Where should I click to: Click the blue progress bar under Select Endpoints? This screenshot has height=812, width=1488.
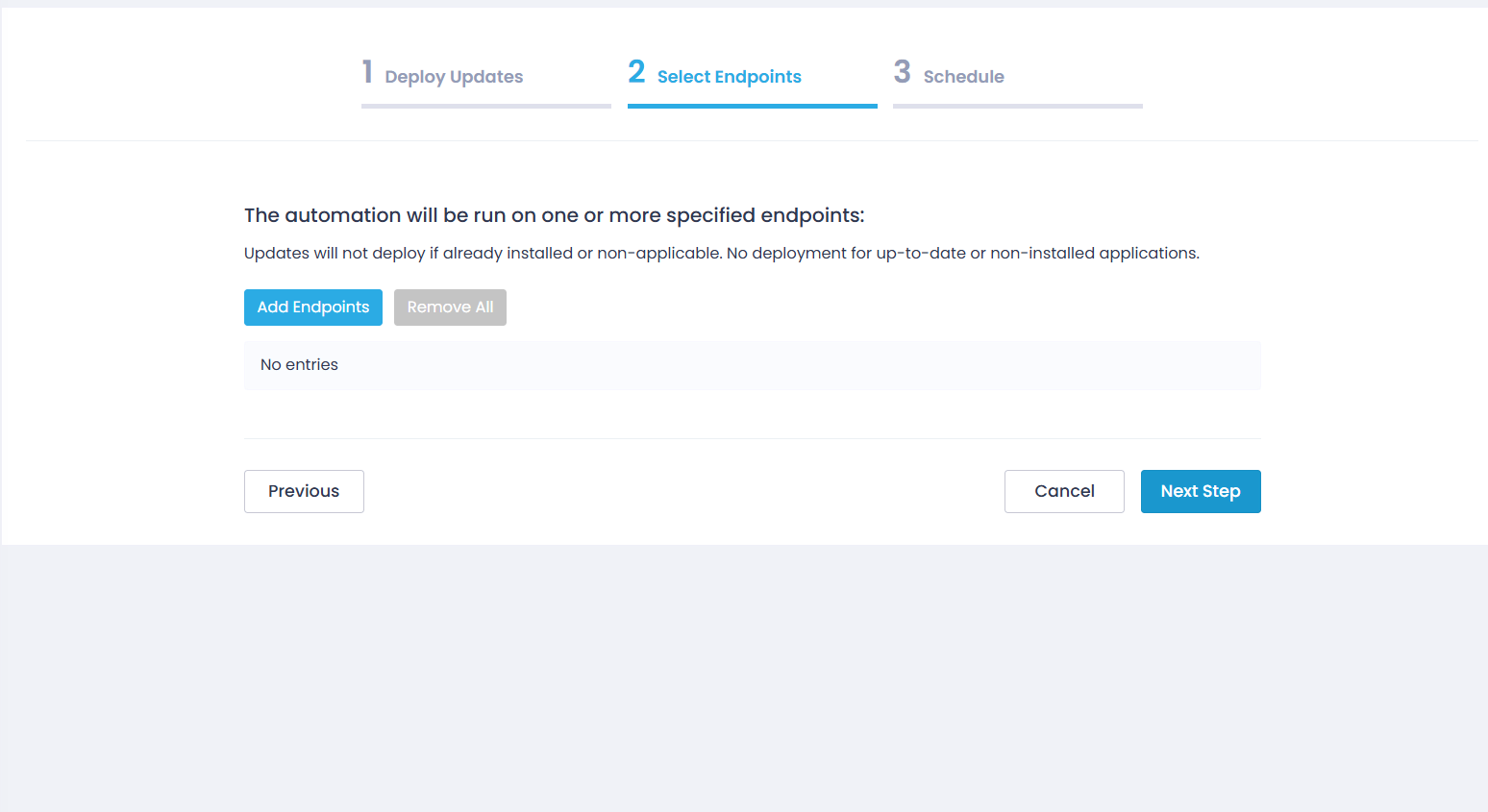click(752, 106)
